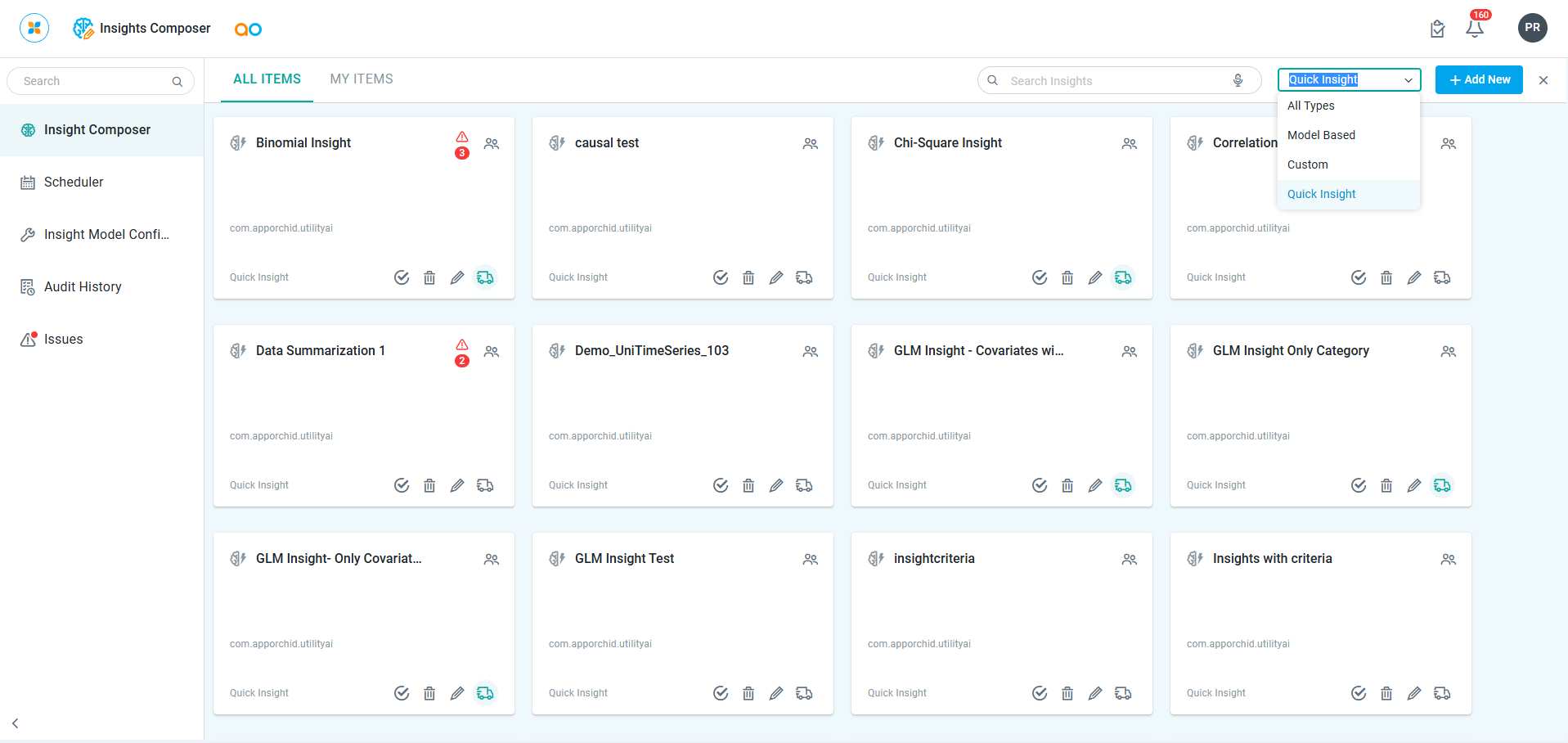This screenshot has height=743, width=1568.
Task: Toggle approve checkmark on insightcriteria card
Action: tap(1040, 693)
